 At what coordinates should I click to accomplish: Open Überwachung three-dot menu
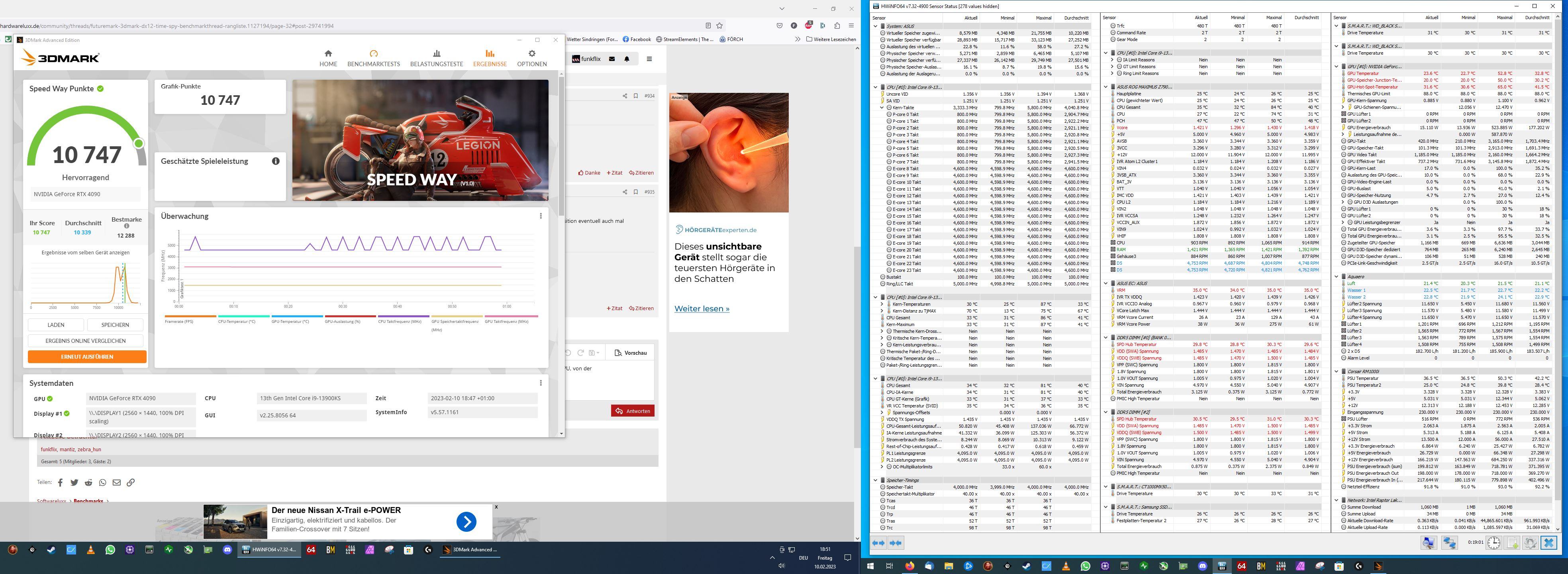[541, 216]
